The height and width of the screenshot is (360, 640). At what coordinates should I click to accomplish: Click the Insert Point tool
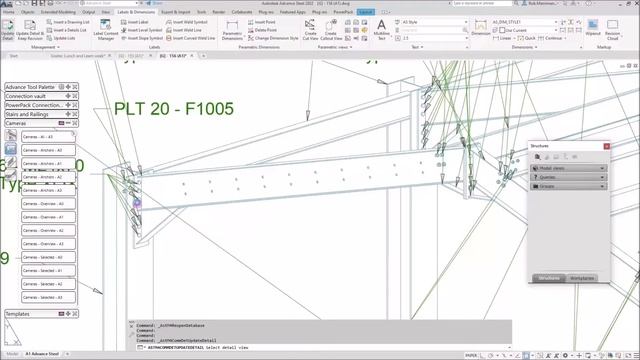[262, 22]
